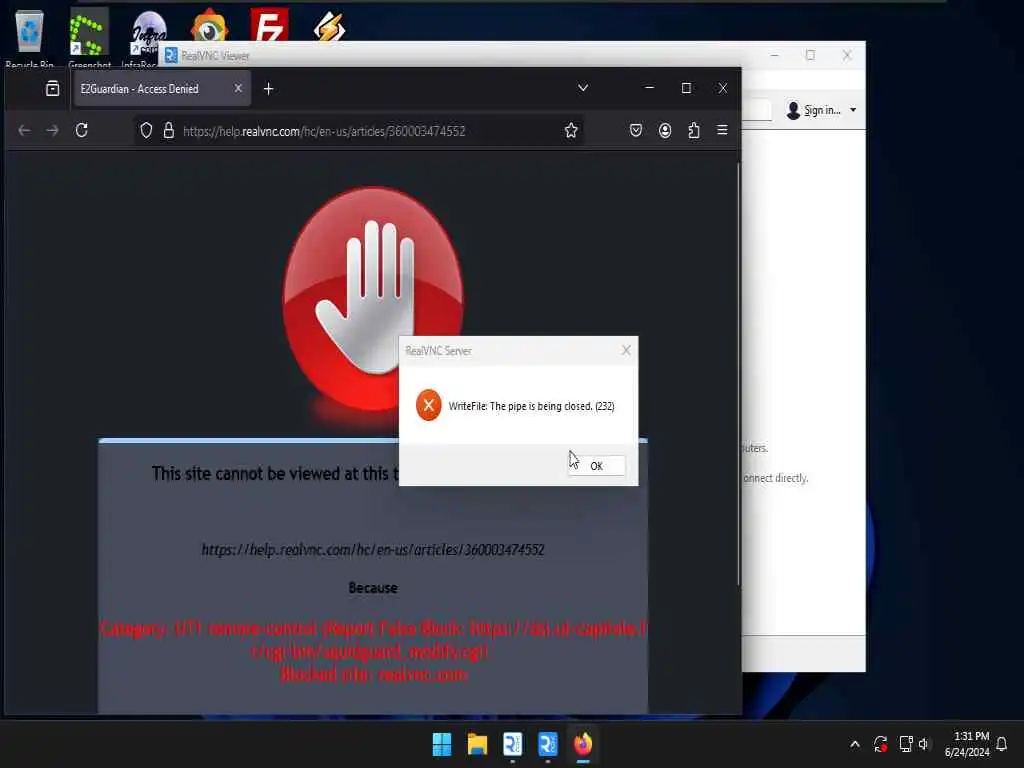Open InfraRecorder desktop shortcut

coord(148,37)
